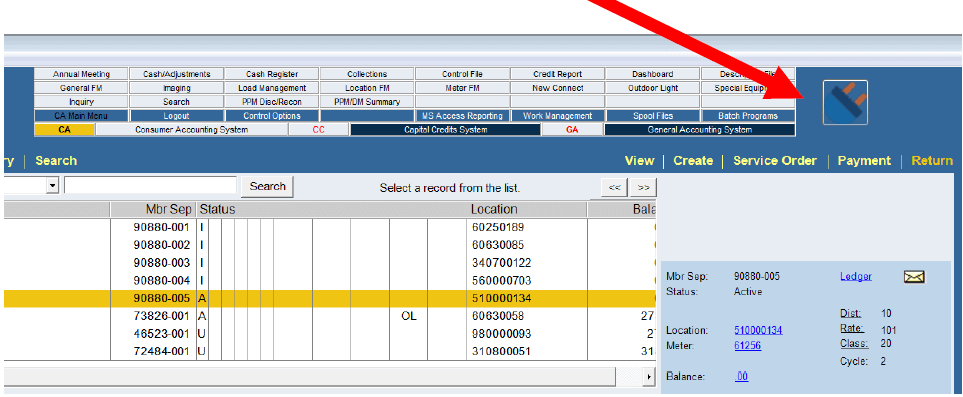The width and height of the screenshot is (963, 397).
Task: Click the Status column header
Action: click(217, 210)
